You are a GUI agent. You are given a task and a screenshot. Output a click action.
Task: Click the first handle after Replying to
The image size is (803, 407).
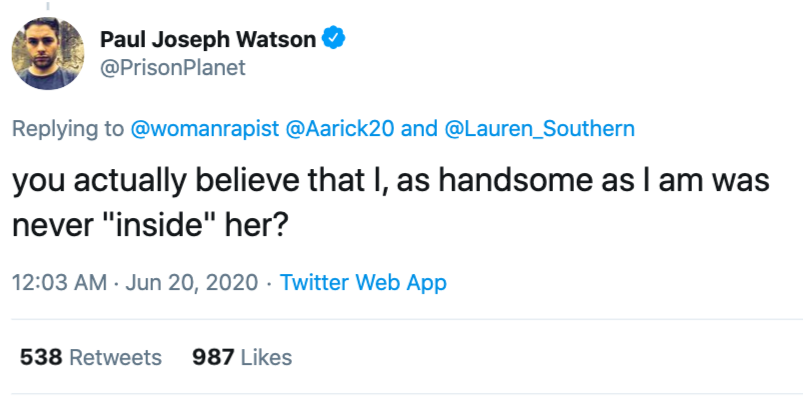[x=206, y=128]
